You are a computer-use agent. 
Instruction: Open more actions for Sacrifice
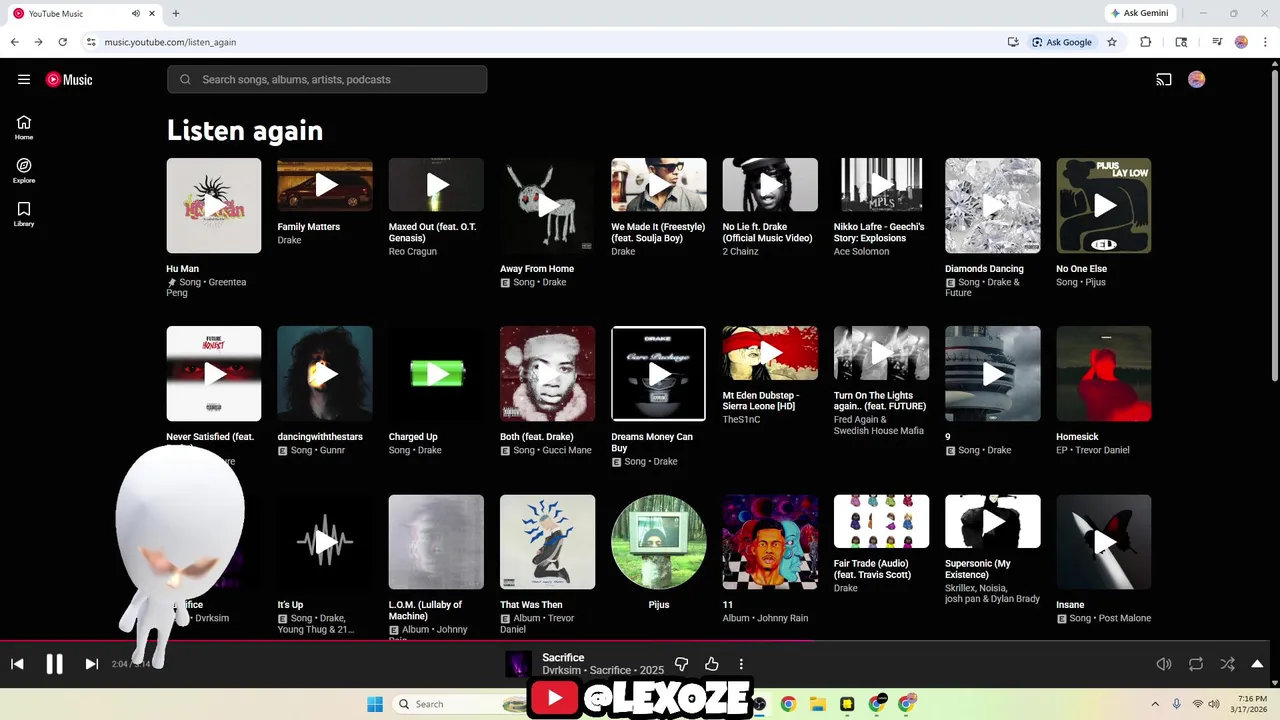pos(741,664)
